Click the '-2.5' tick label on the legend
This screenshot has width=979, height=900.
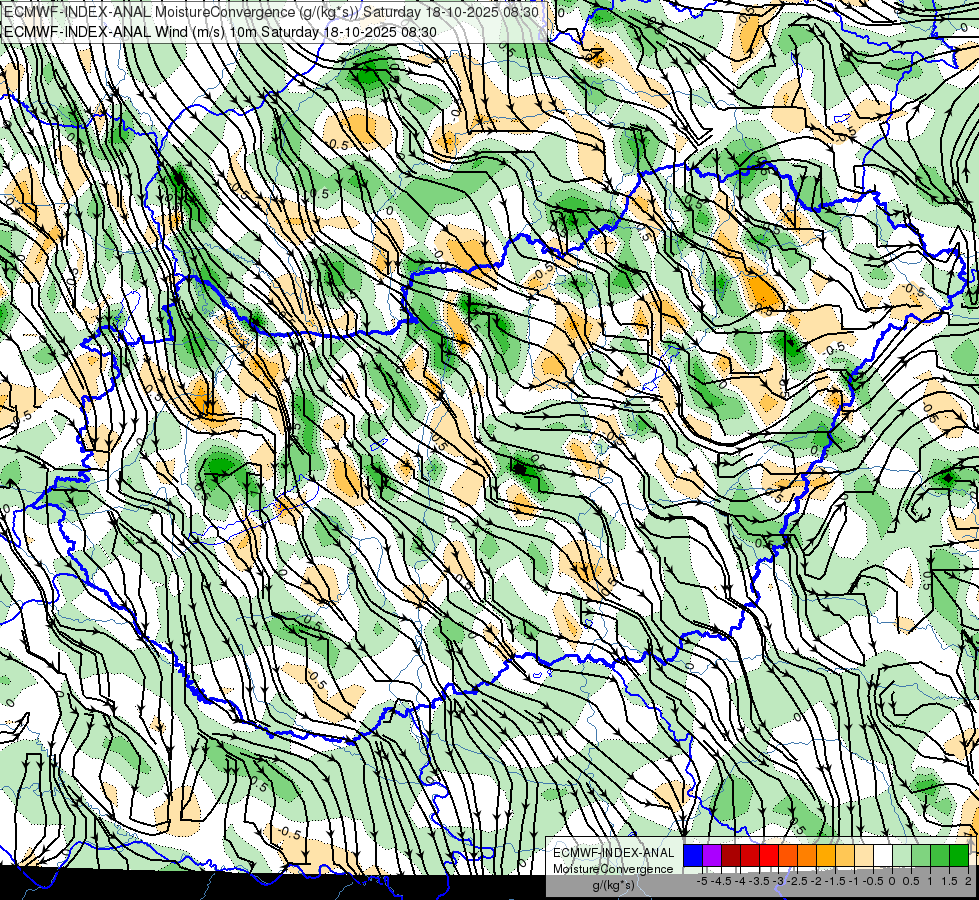797,881
